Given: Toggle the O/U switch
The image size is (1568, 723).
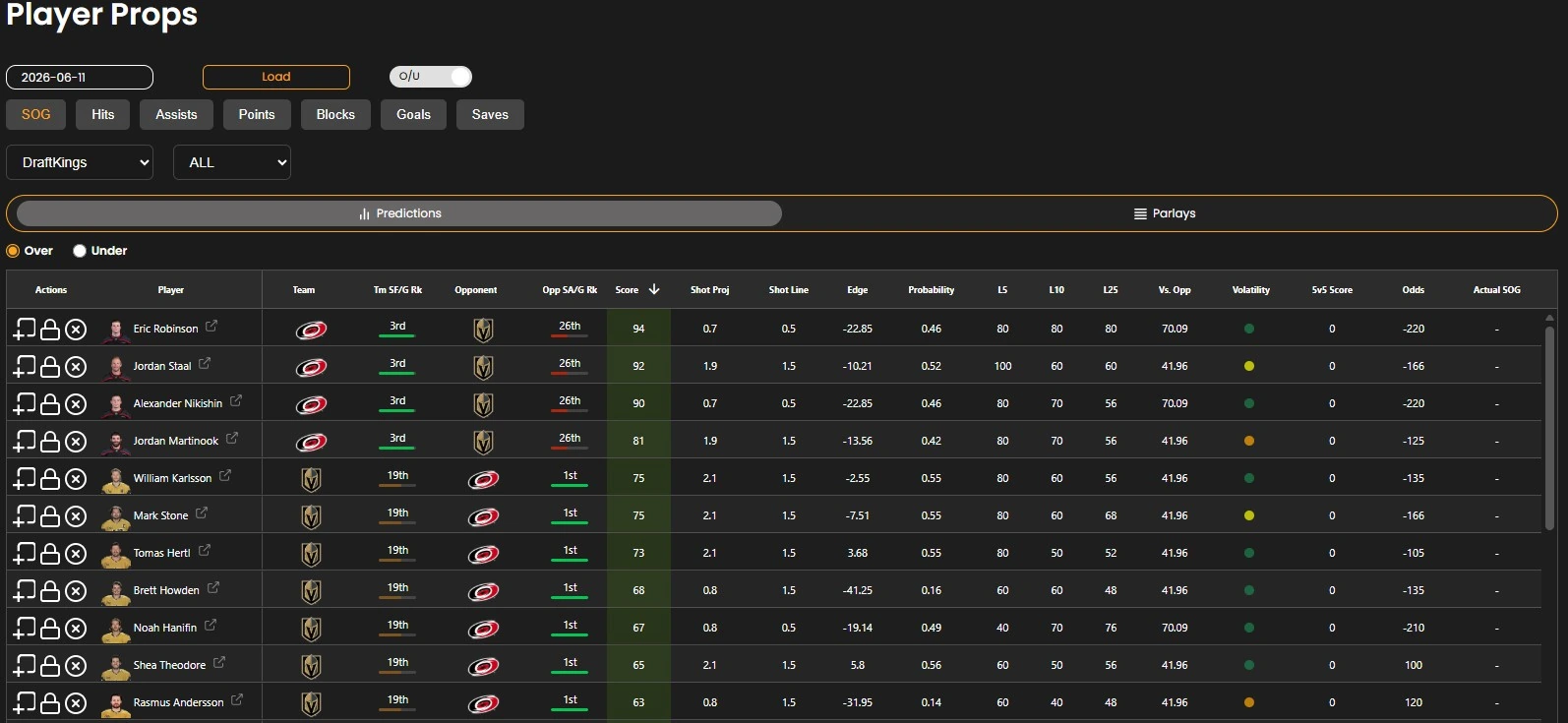Looking at the screenshot, I should click(x=431, y=77).
